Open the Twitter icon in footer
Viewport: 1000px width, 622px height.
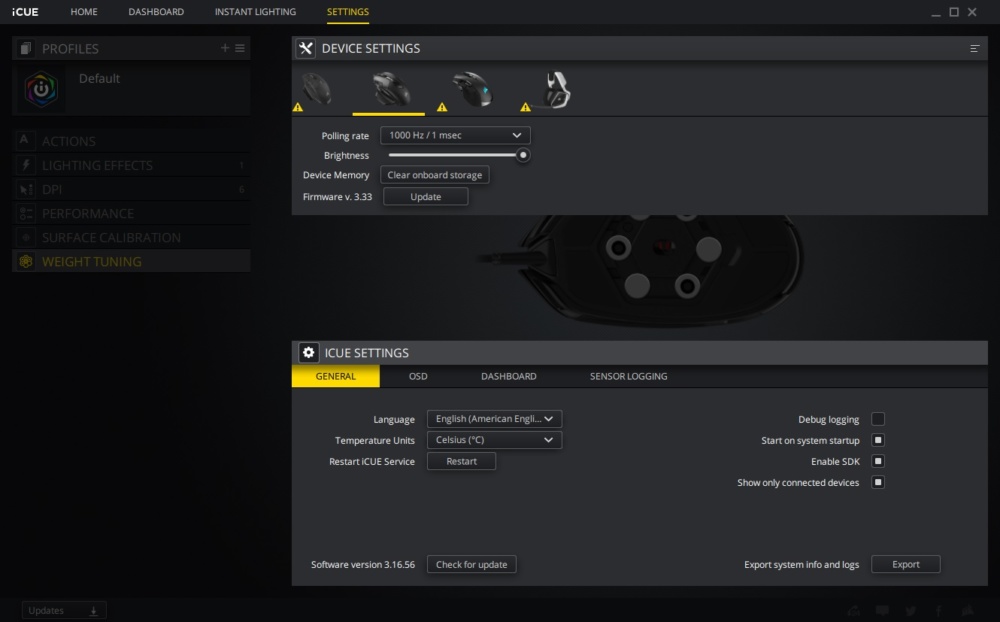911,611
